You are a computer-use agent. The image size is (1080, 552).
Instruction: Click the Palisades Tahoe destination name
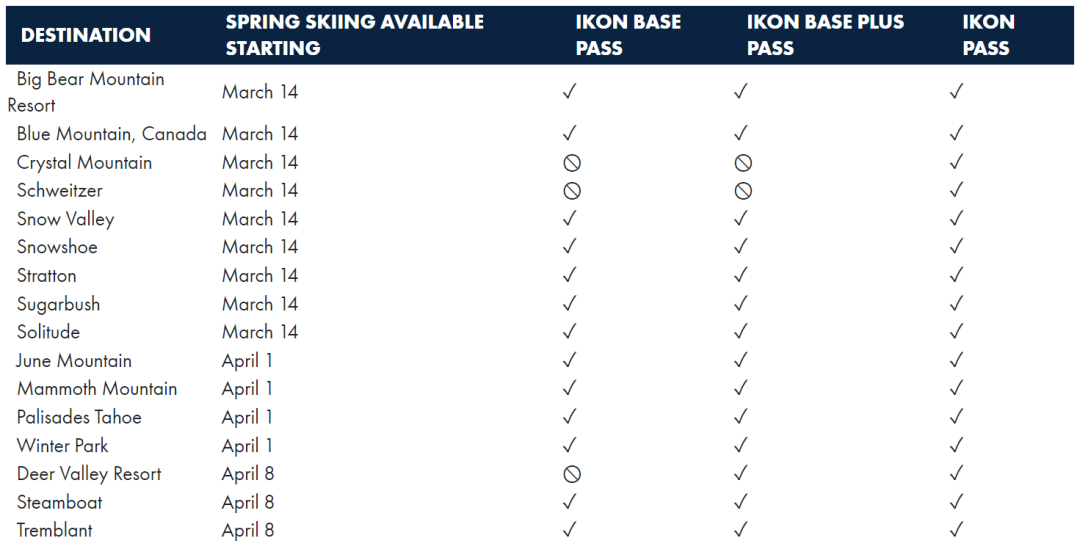pos(79,417)
